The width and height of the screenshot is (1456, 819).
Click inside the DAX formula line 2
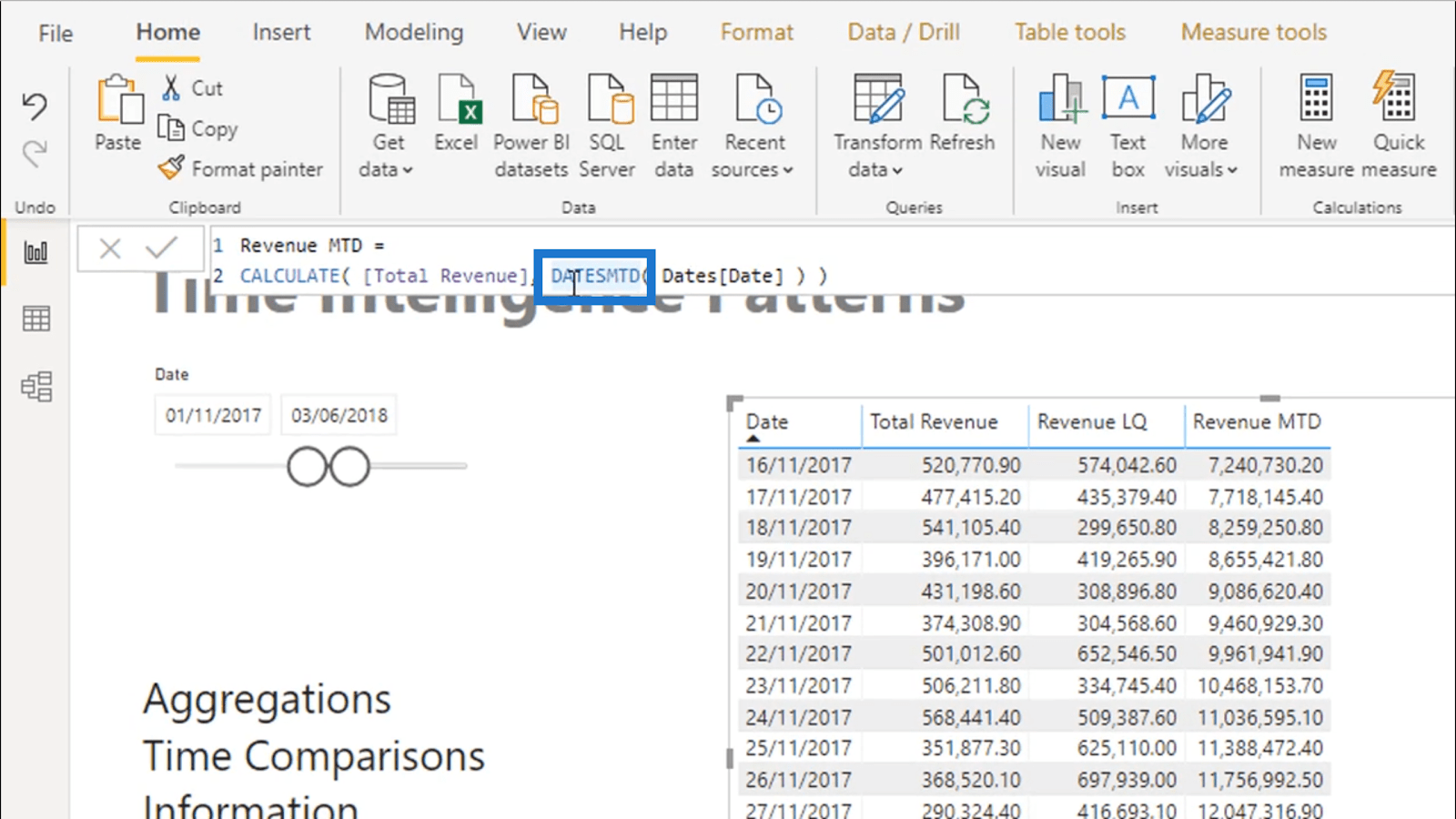[x=533, y=276]
